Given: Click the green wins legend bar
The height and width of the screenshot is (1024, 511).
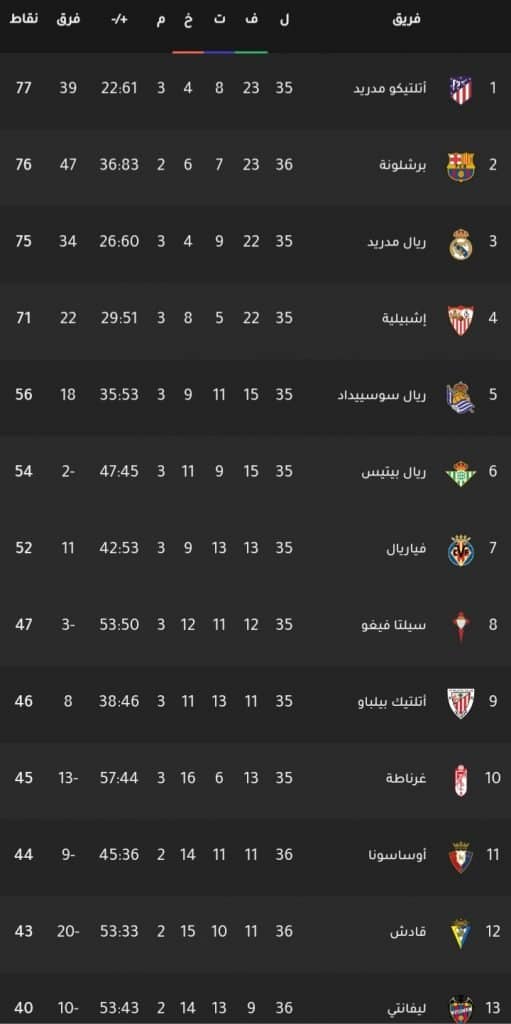Looking at the screenshot, I should (252, 52).
